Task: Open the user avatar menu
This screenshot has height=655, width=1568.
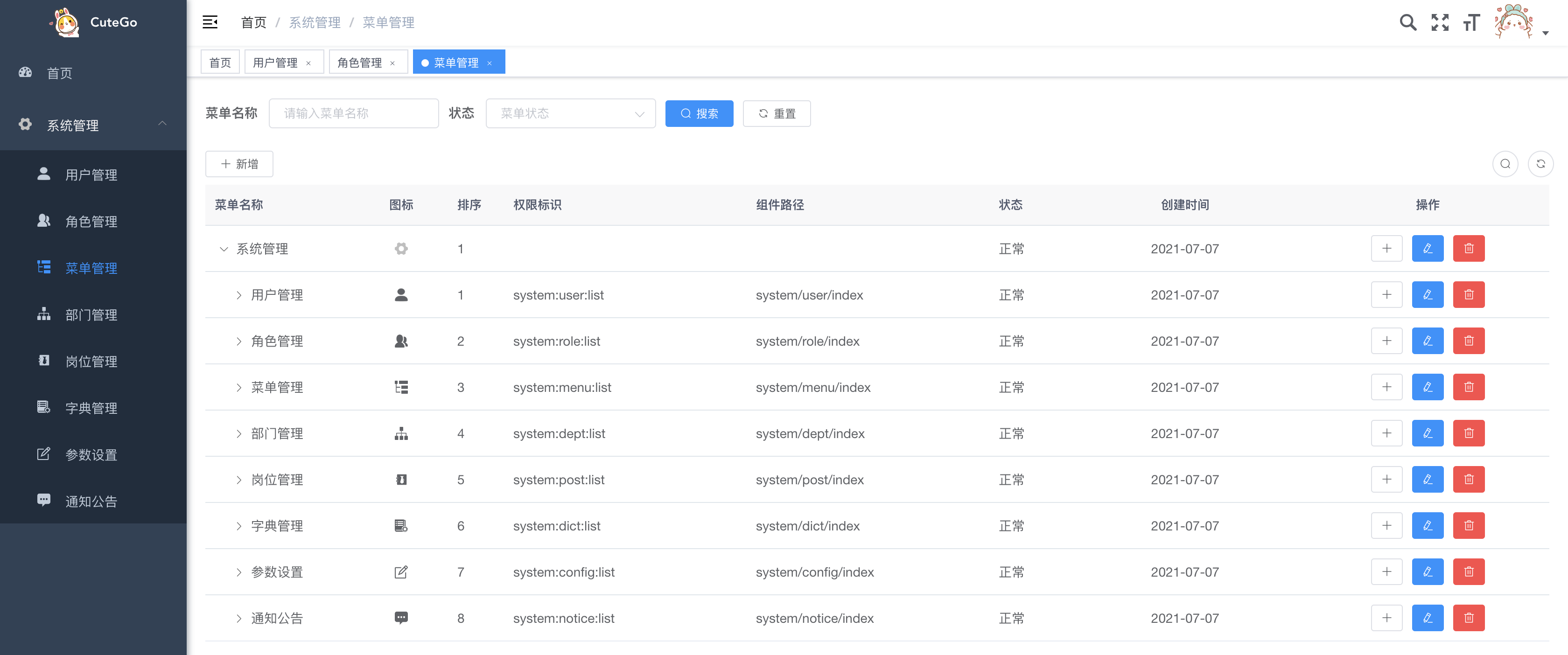Action: pyautogui.click(x=1513, y=22)
